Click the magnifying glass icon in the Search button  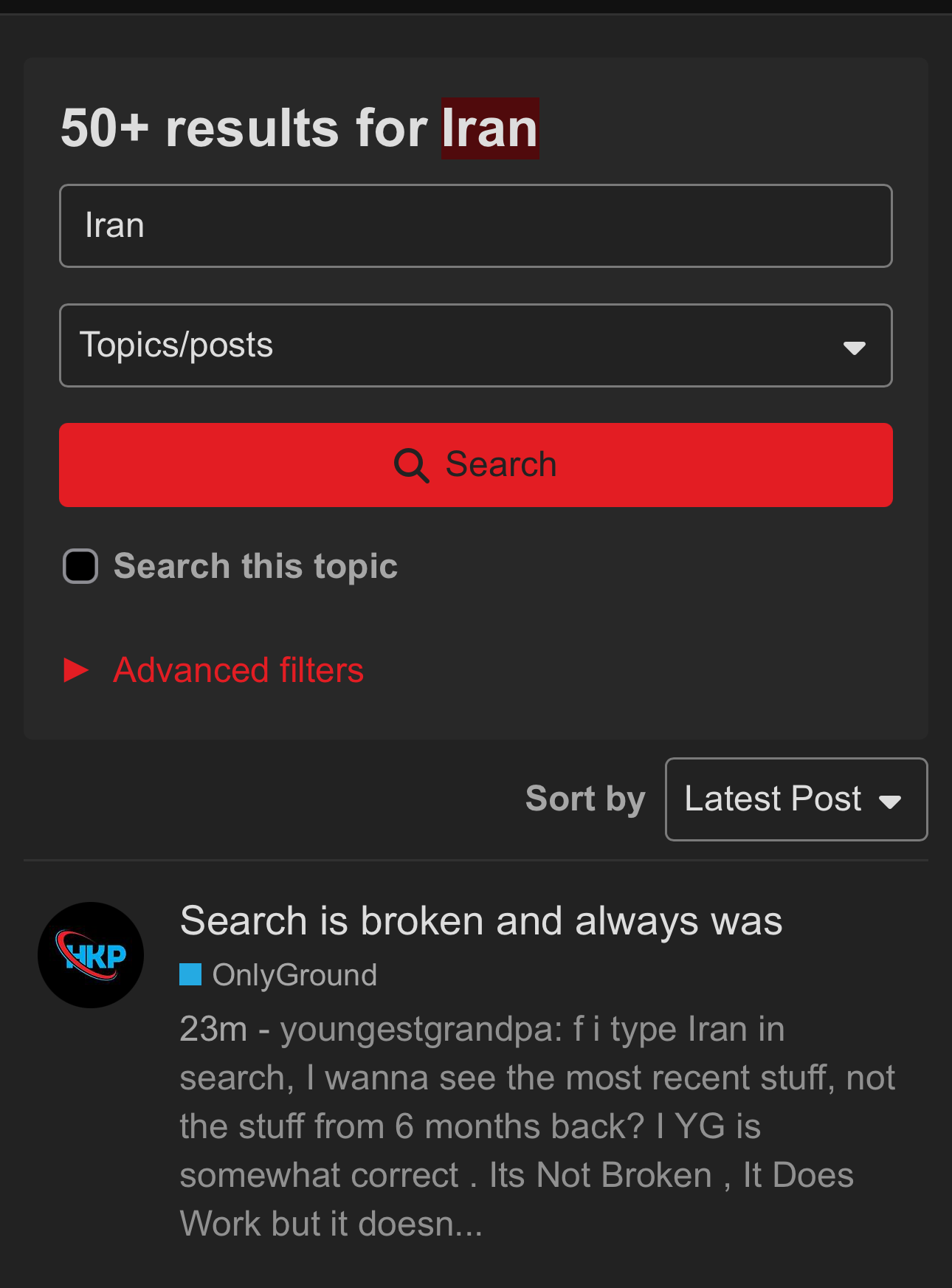pos(411,466)
